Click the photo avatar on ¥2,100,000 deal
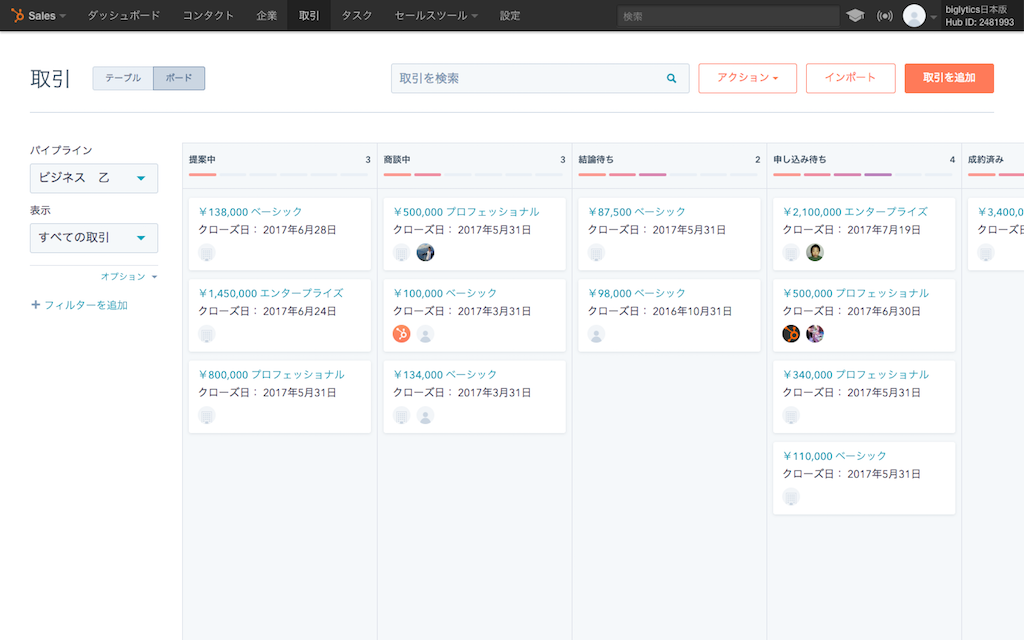This screenshot has height=640, width=1024. 815,252
